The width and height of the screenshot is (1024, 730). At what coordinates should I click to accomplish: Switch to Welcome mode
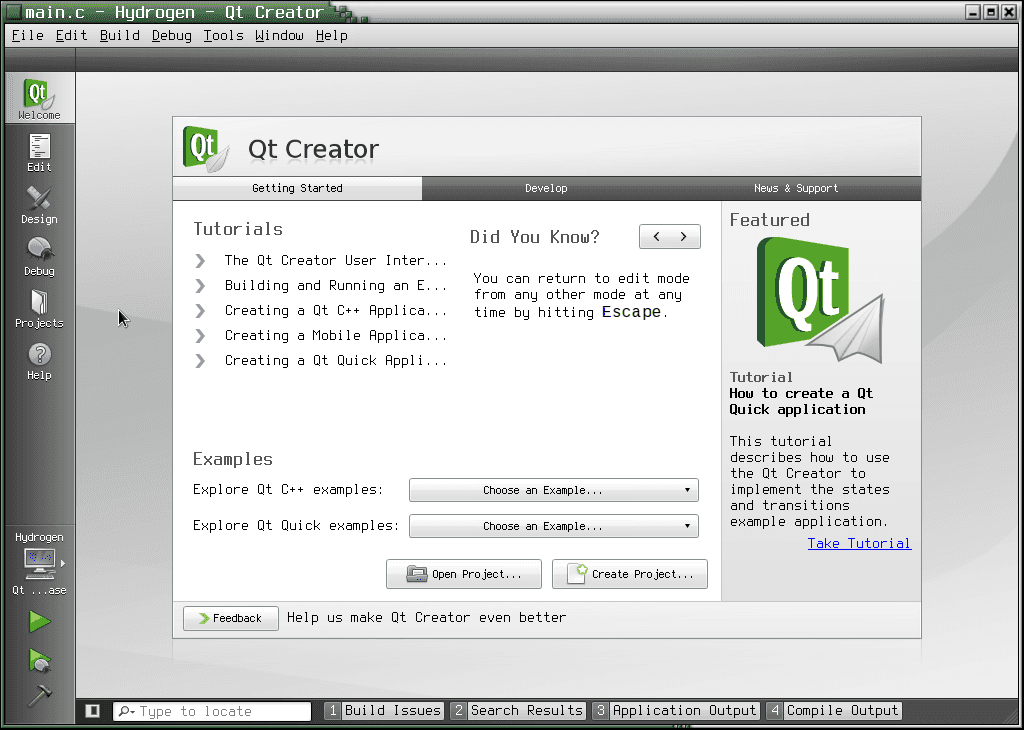(39, 98)
